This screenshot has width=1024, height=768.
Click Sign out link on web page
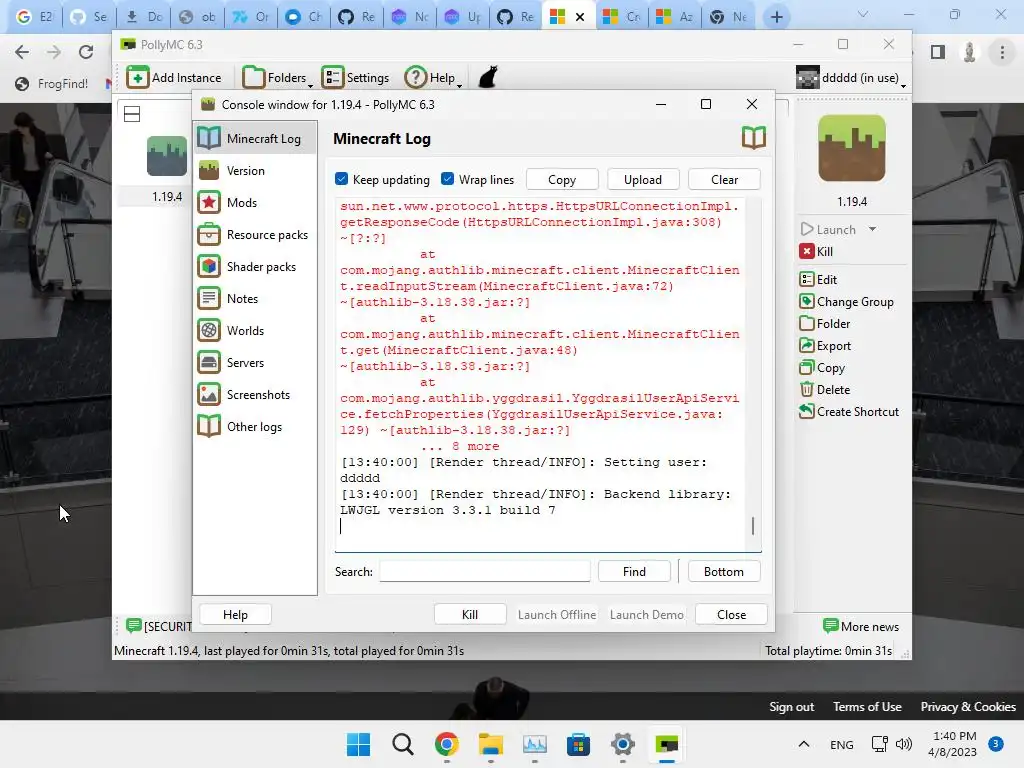(792, 707)
